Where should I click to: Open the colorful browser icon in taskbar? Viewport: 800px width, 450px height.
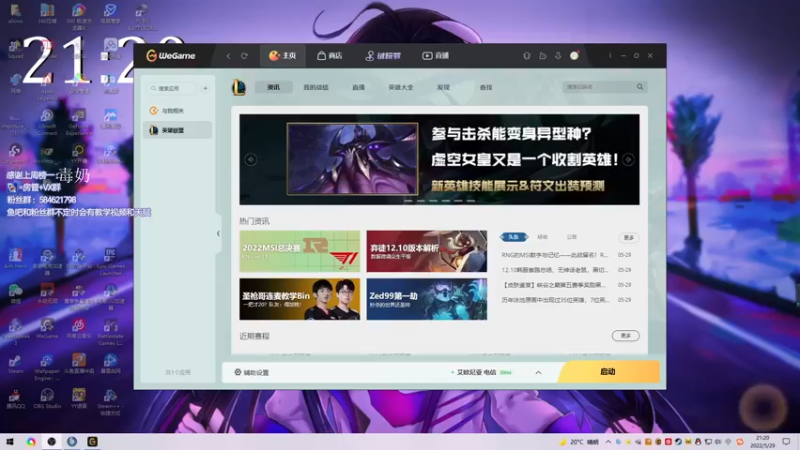pos(31,442)
